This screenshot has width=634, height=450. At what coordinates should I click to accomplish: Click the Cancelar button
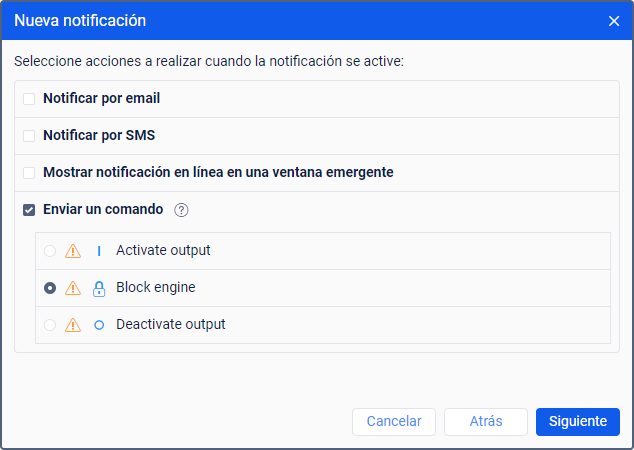tap(394, 422)
